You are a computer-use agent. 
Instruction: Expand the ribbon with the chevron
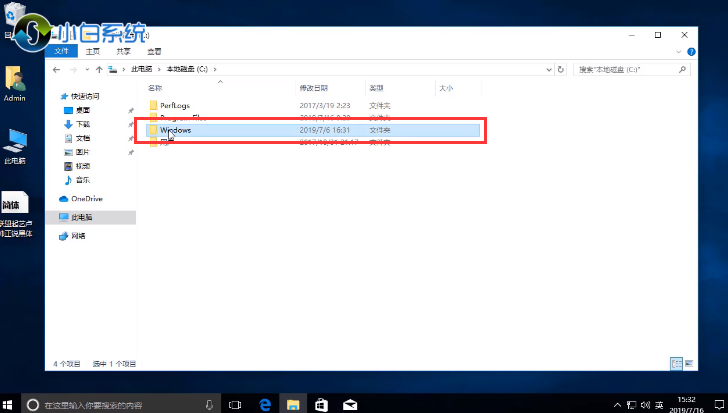click(678, 52)
